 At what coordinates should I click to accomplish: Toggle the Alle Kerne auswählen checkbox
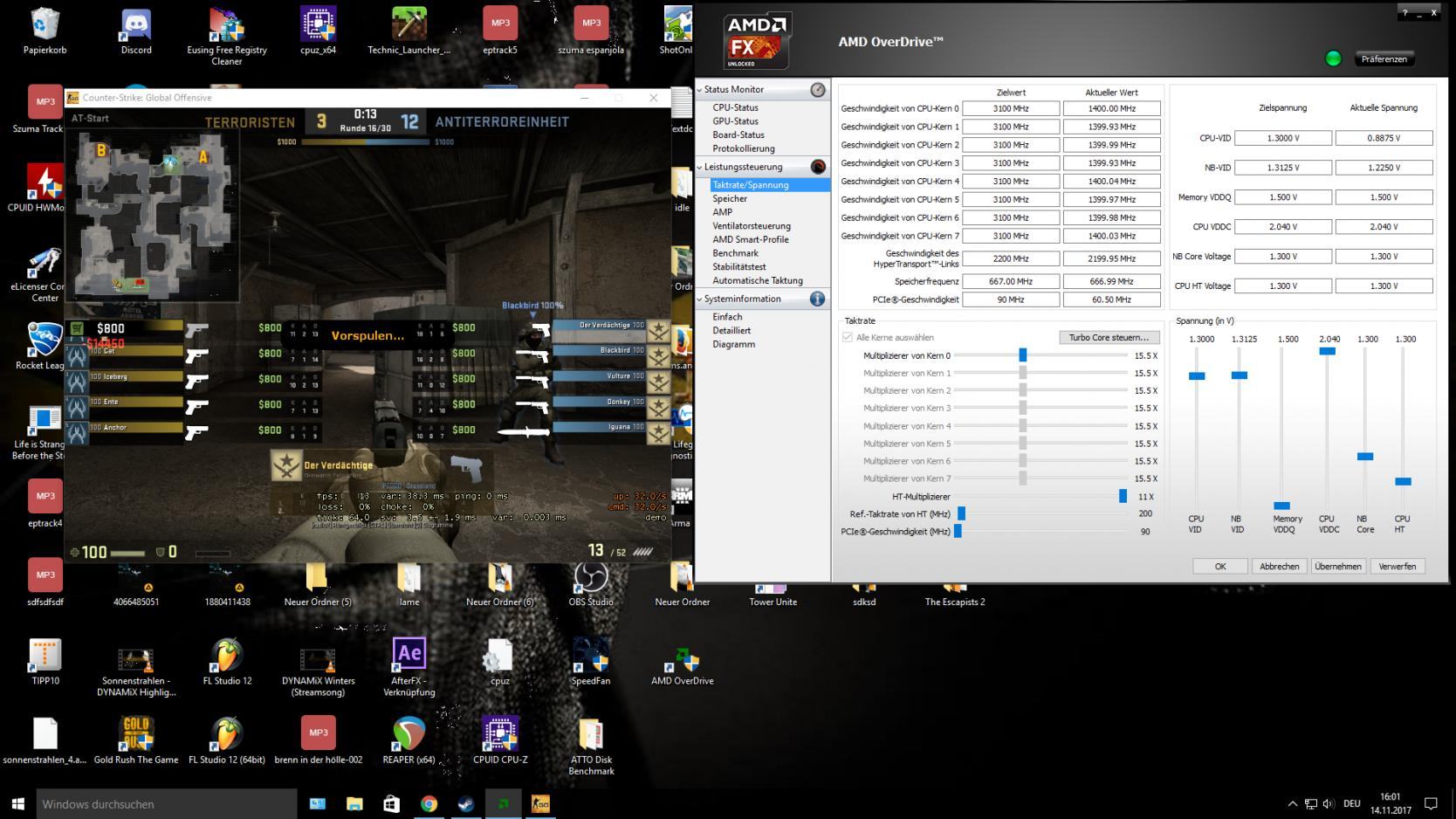point(848,337)
